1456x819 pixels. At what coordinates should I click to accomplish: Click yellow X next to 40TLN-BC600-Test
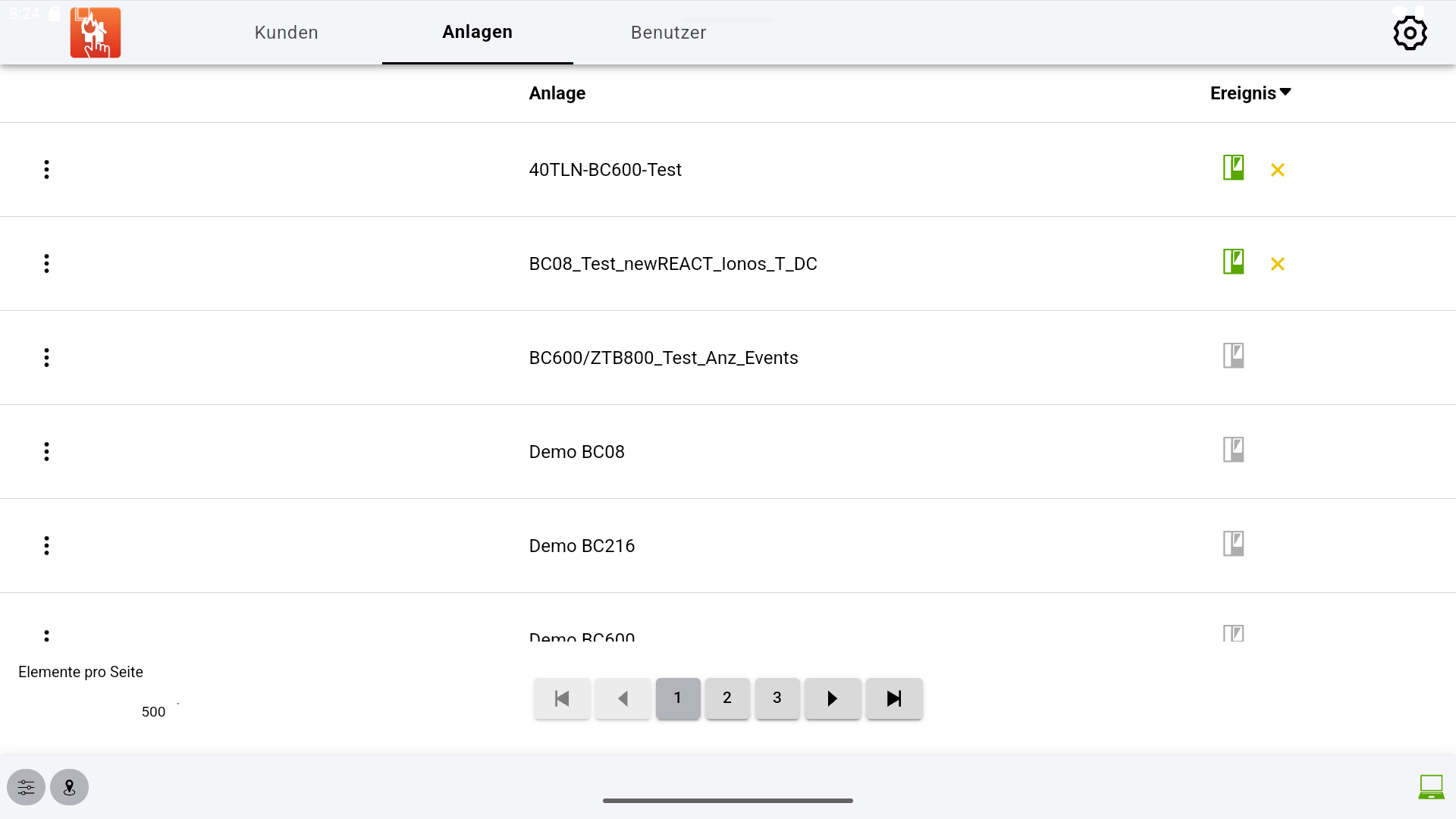[1278, 170]
